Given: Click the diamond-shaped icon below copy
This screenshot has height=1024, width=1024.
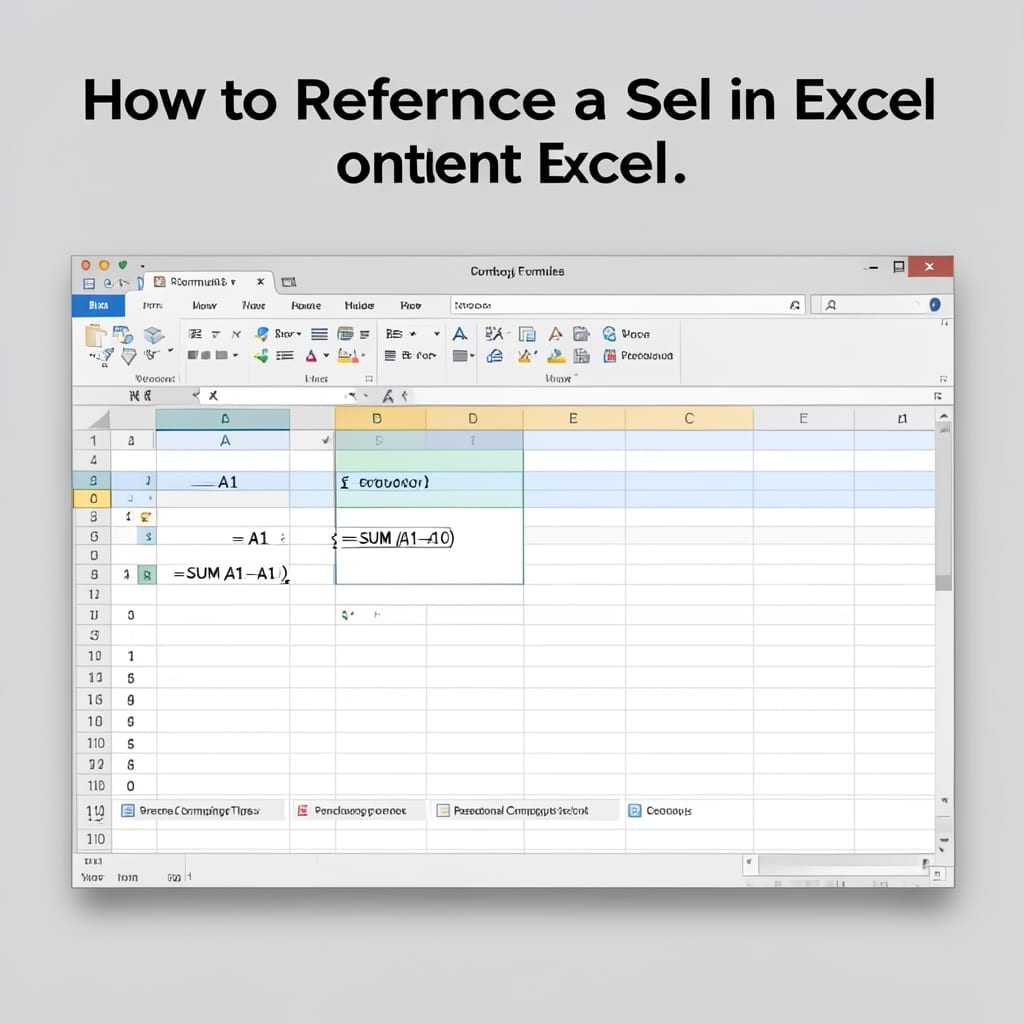Looking at the screenshot, I should 129,356.
